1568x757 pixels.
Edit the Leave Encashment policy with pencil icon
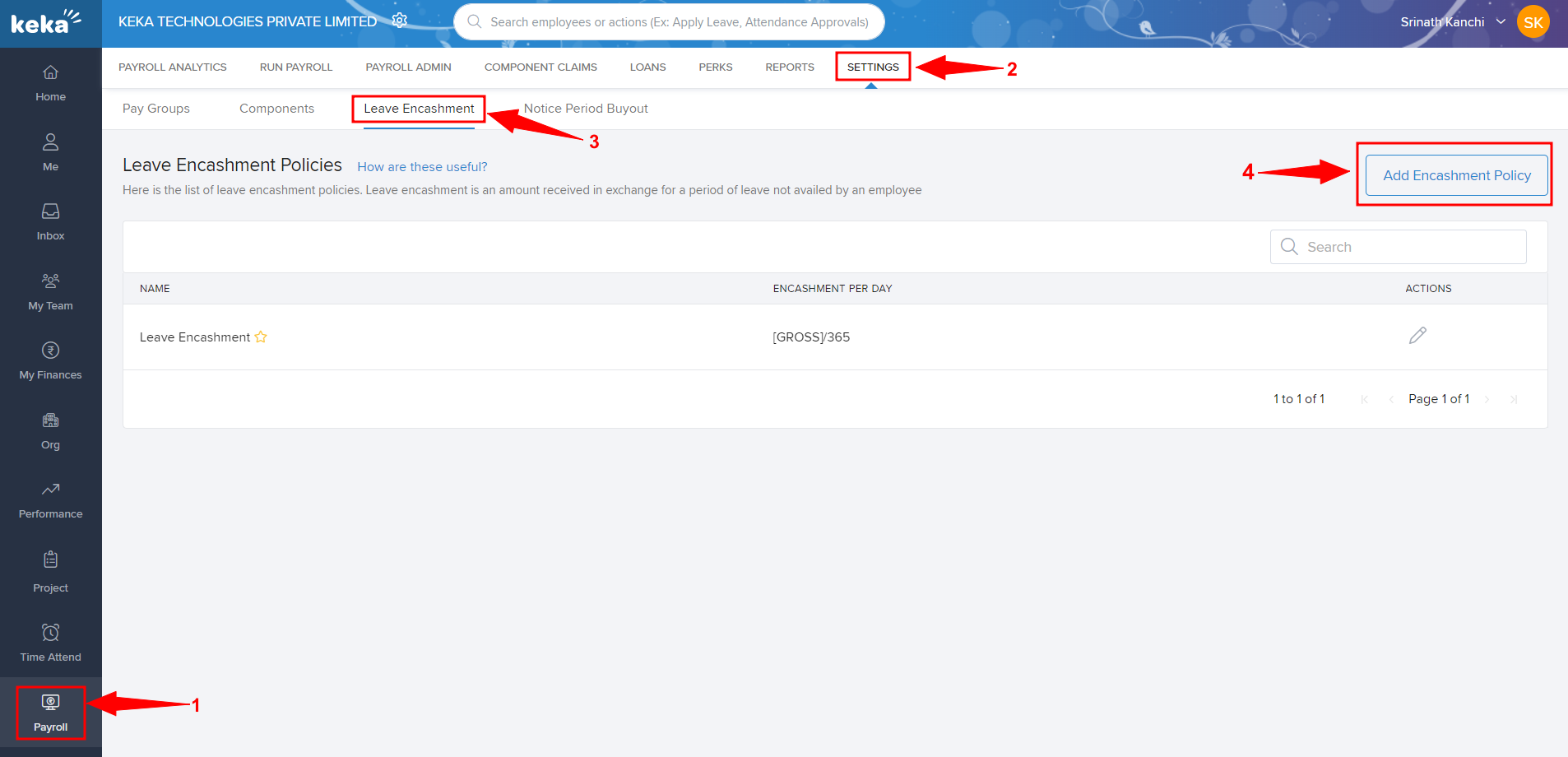tap(1418, 336)
